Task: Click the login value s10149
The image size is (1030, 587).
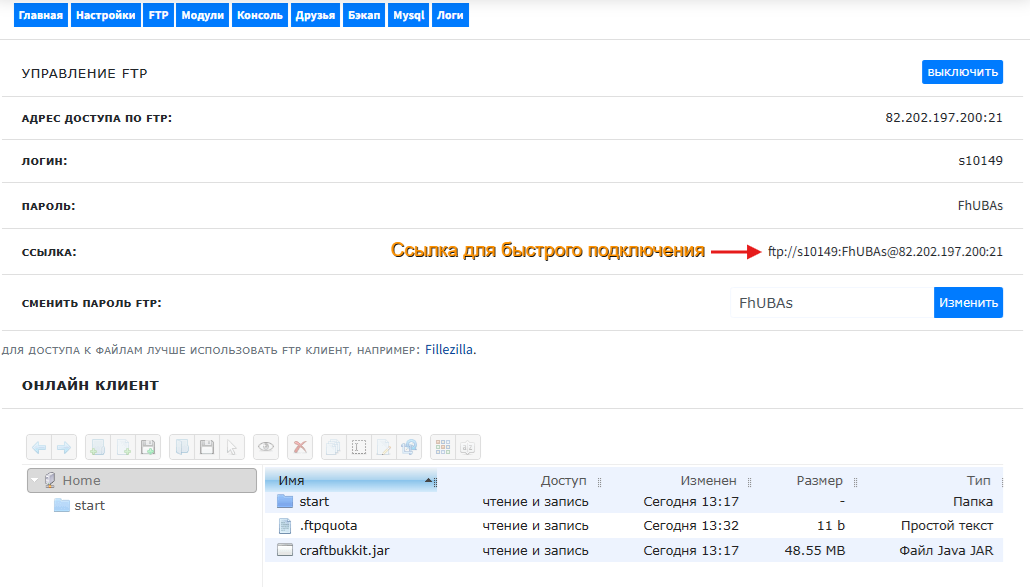Action: pyautogui.click(x=980, y=160)
